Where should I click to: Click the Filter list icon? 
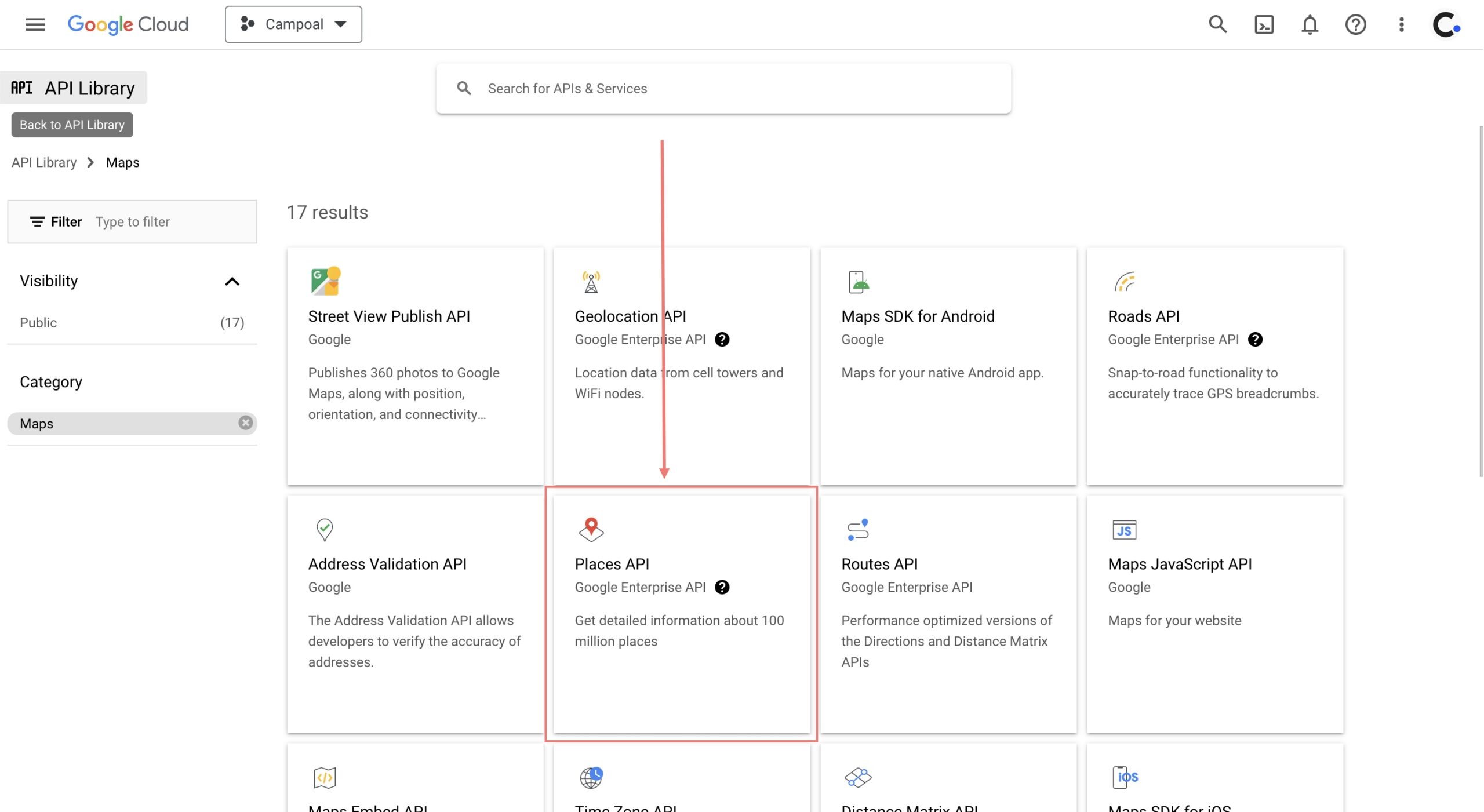tap(37, 222)
